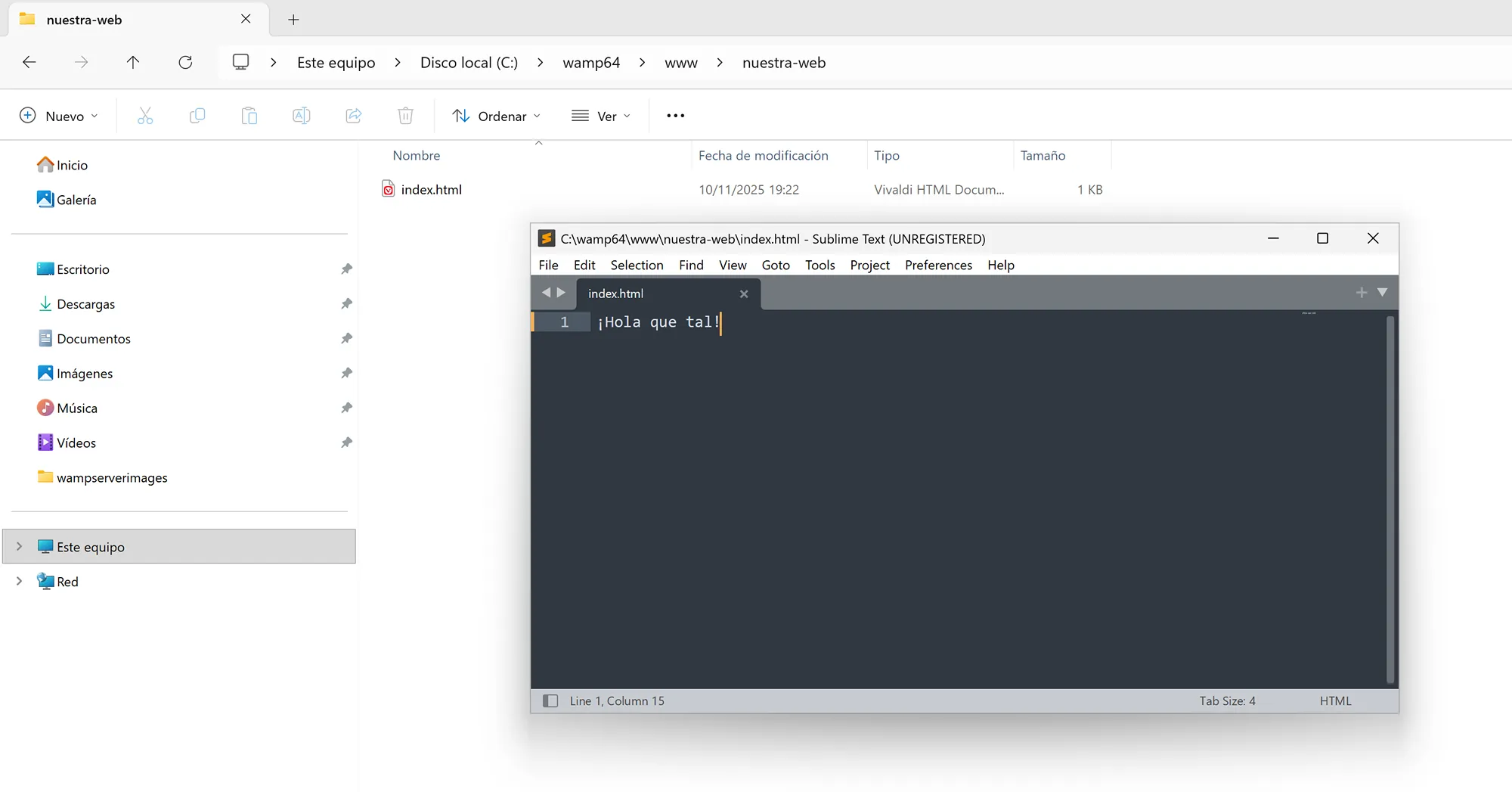This screenshot has height=792, width=1512.
Task: Click the Paste clipboard icon
Action: point(249,116)
